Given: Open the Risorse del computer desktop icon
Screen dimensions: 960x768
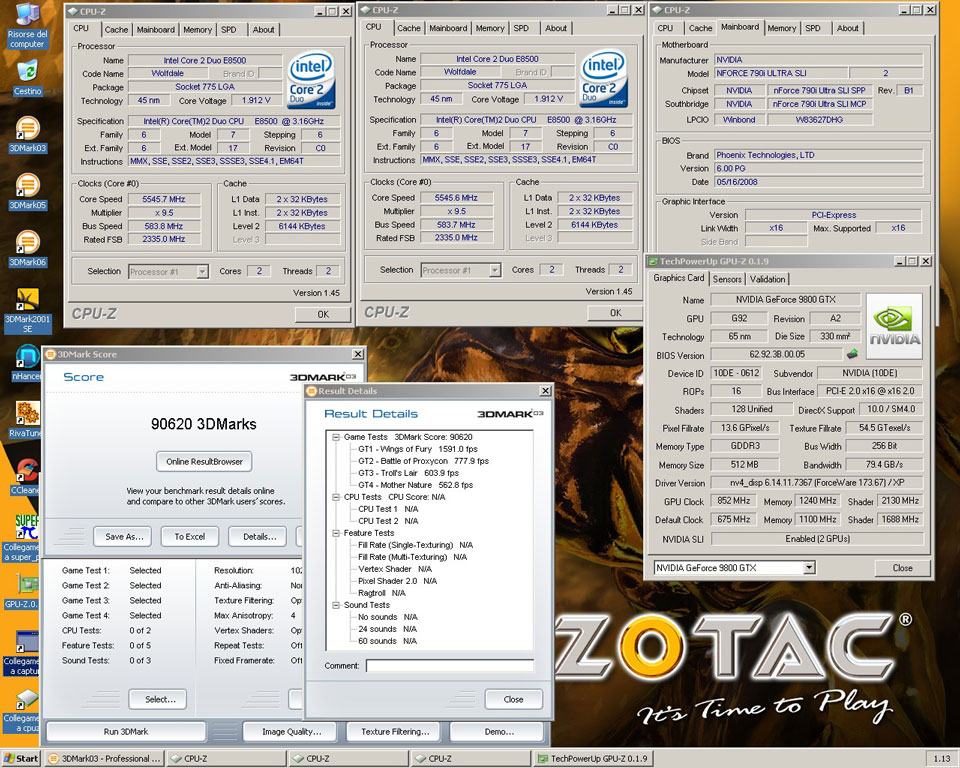Looking at the screenshot, I should pos(27,26).
